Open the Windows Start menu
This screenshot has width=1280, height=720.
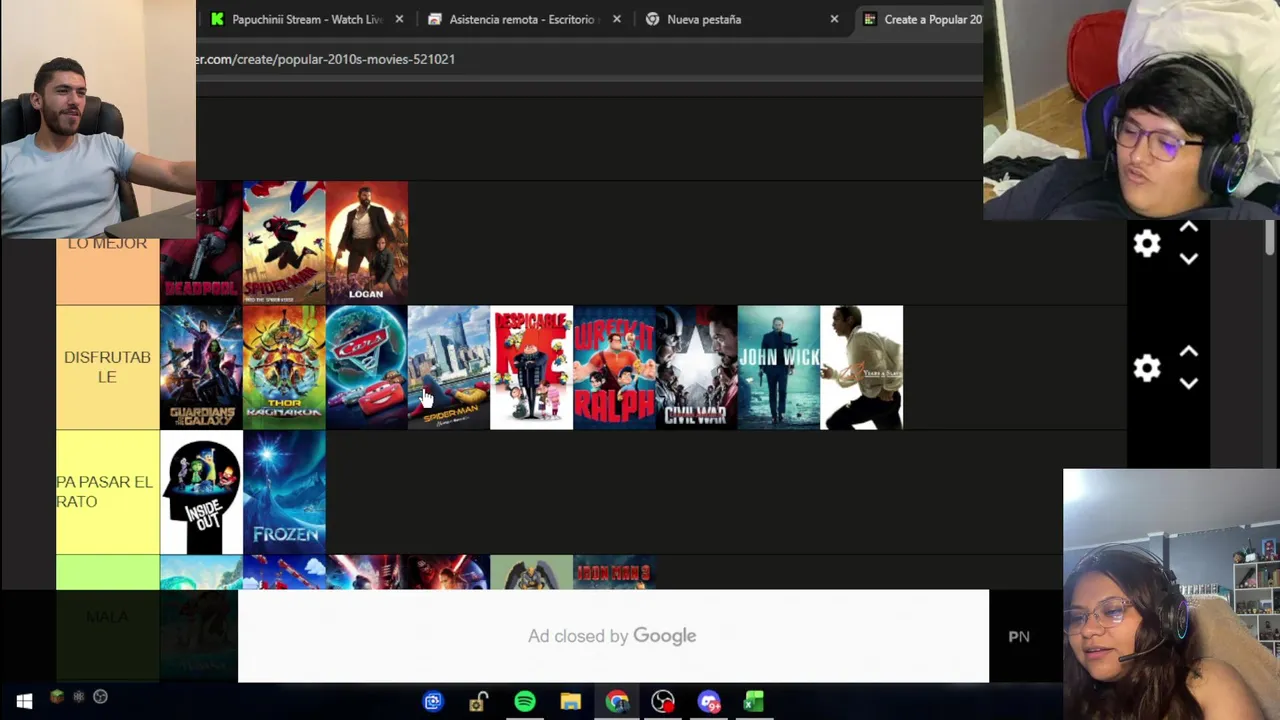point(24,702)
